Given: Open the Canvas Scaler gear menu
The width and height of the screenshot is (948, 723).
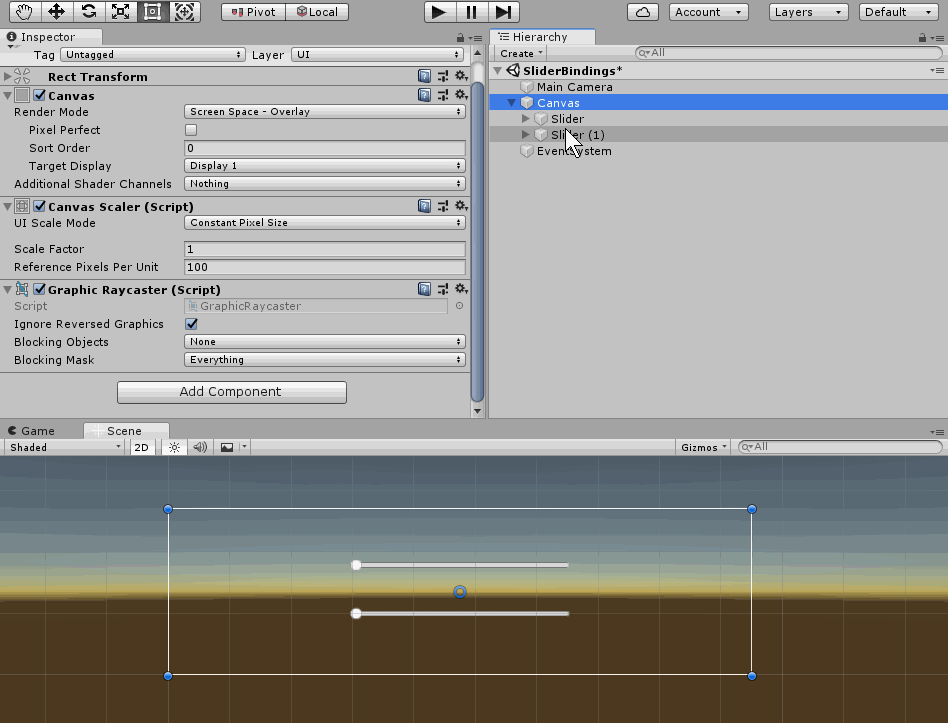Looking at the screenshot, I should coord(461,206).
